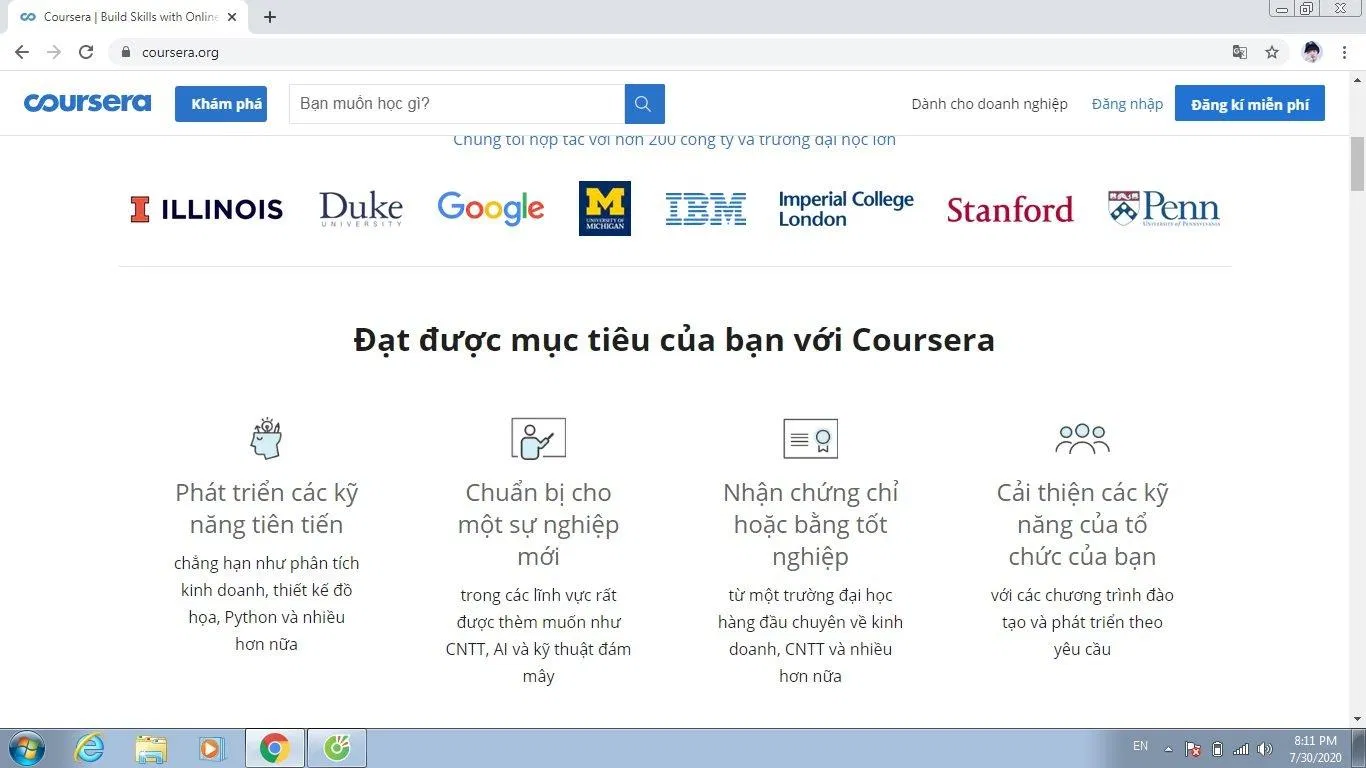Open the Chrome three-dot menu

(x=1344, y=51)
